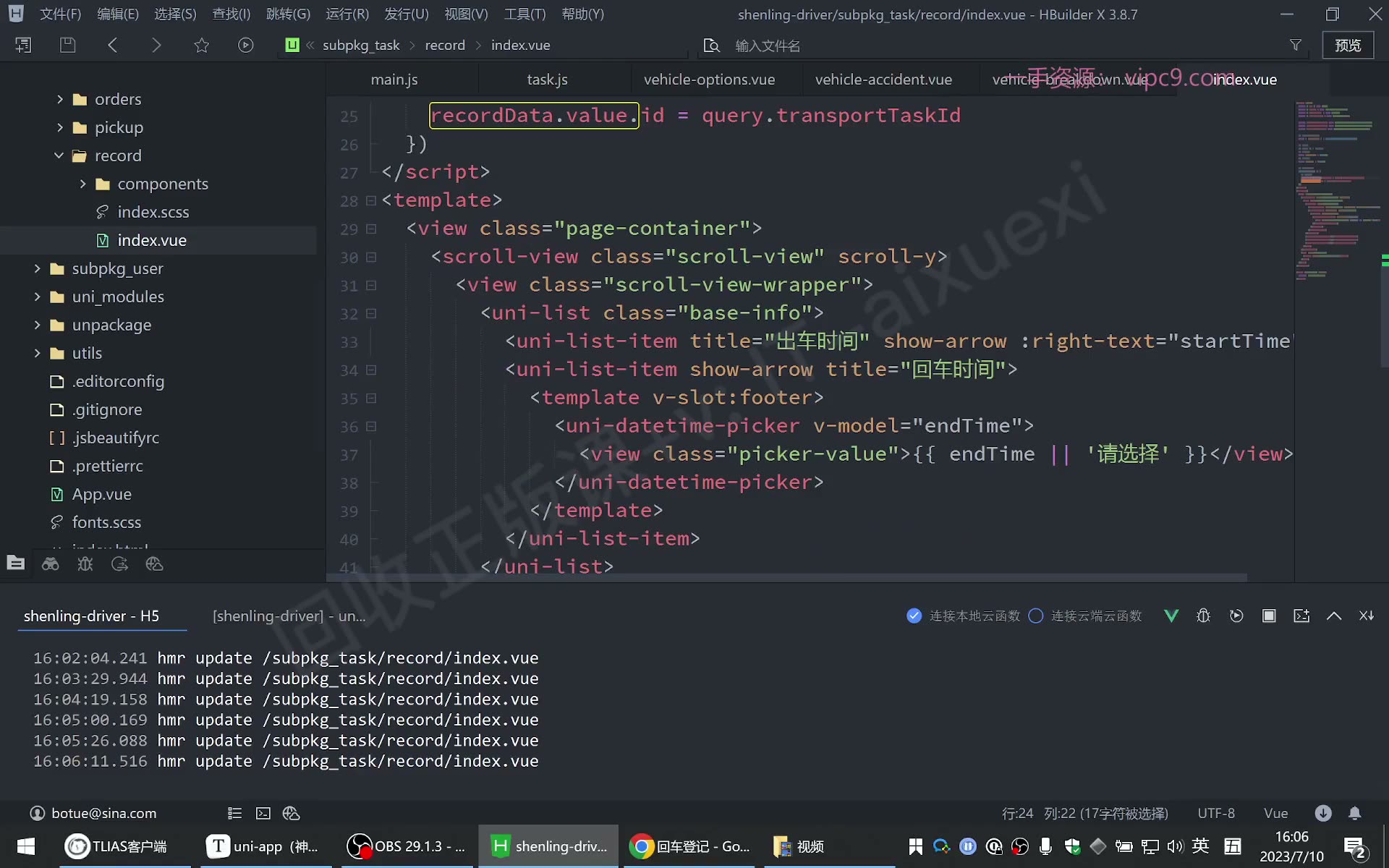
Task: Restart the run with the rerun icon
Action: click(x=1236, y=616)
